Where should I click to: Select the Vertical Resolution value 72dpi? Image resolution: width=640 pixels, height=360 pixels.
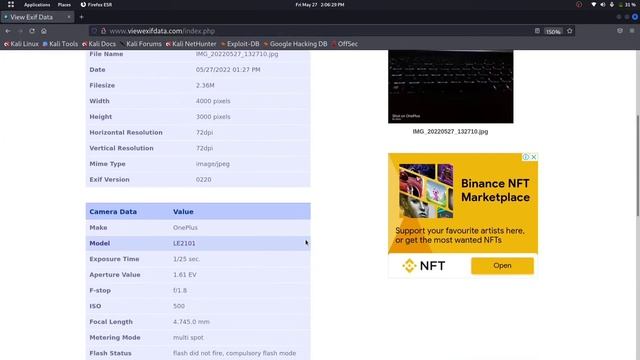(204, 148)
